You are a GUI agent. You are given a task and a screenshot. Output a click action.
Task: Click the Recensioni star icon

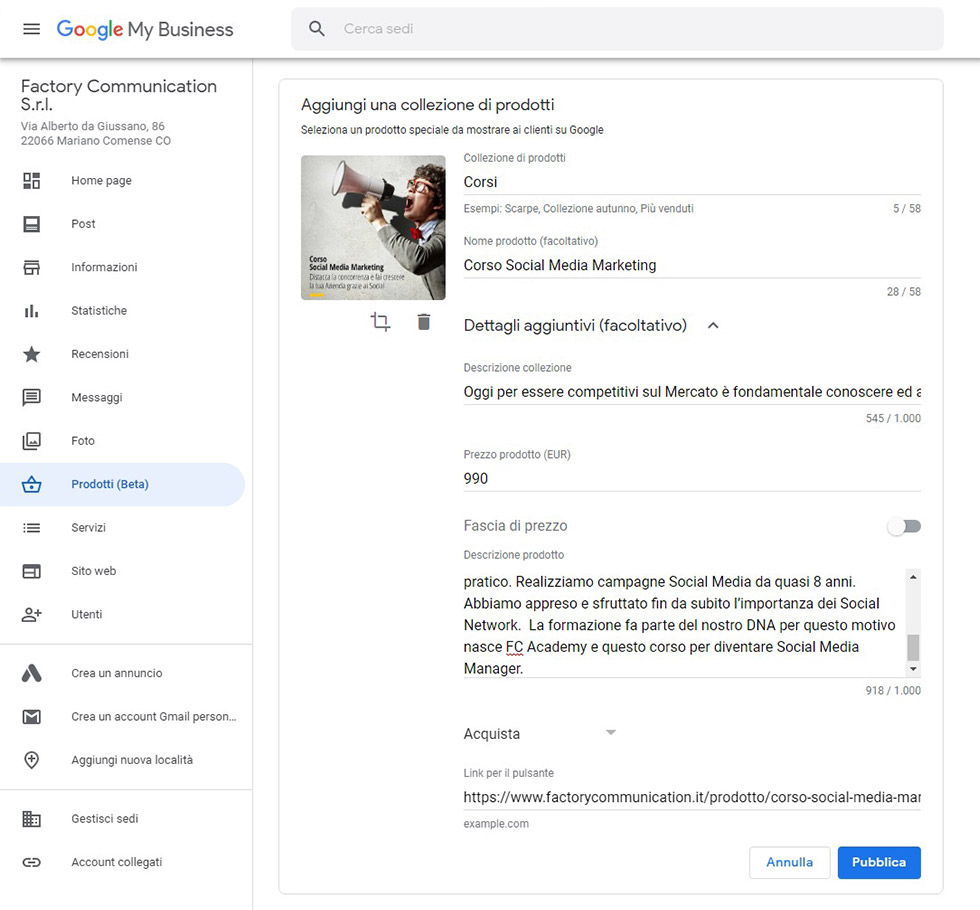click(31, 354)
